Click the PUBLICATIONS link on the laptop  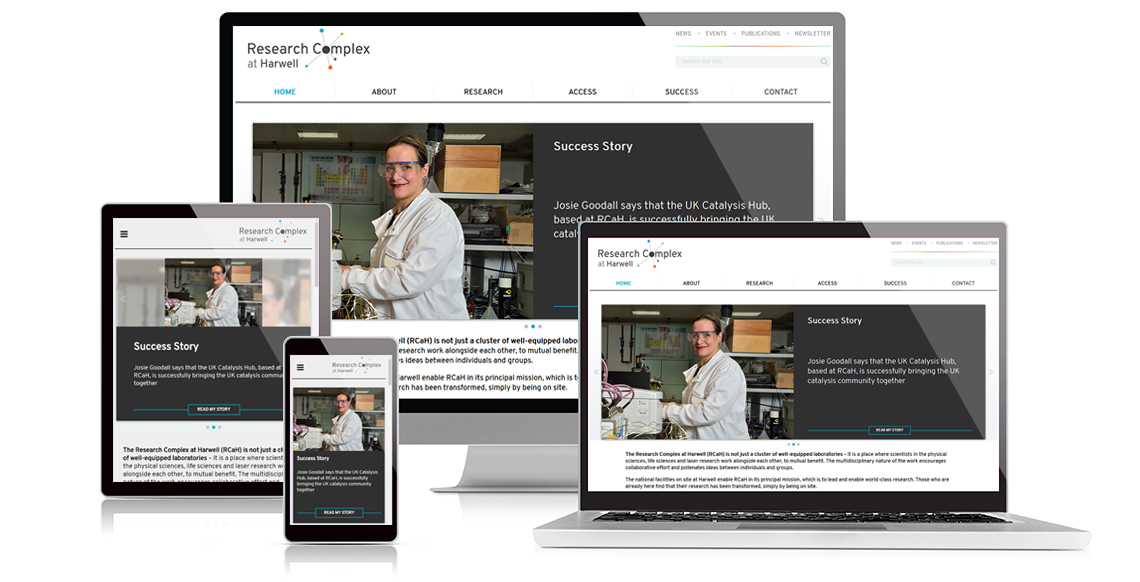click(950, 243)
